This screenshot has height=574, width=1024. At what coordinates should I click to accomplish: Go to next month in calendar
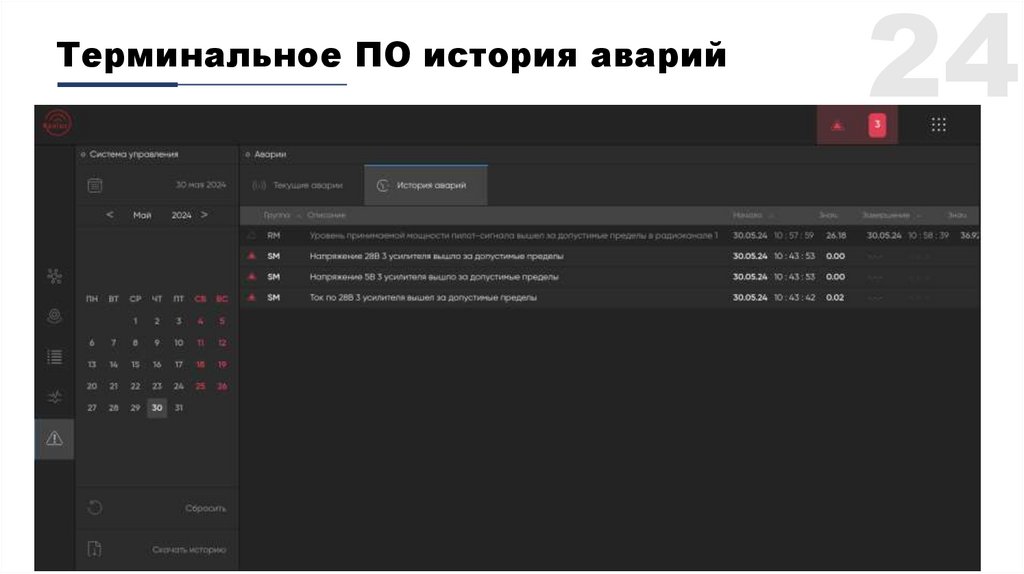tap(204, 215)
